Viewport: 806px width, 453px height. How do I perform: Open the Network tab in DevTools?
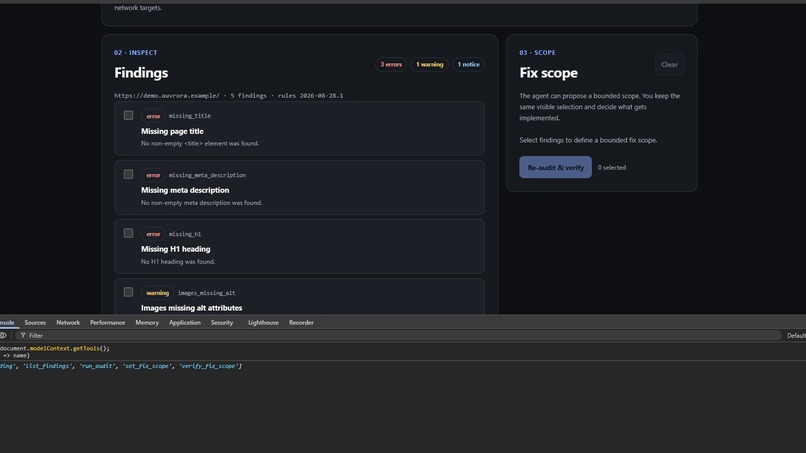pyautogui.click(x=68, y=323)
